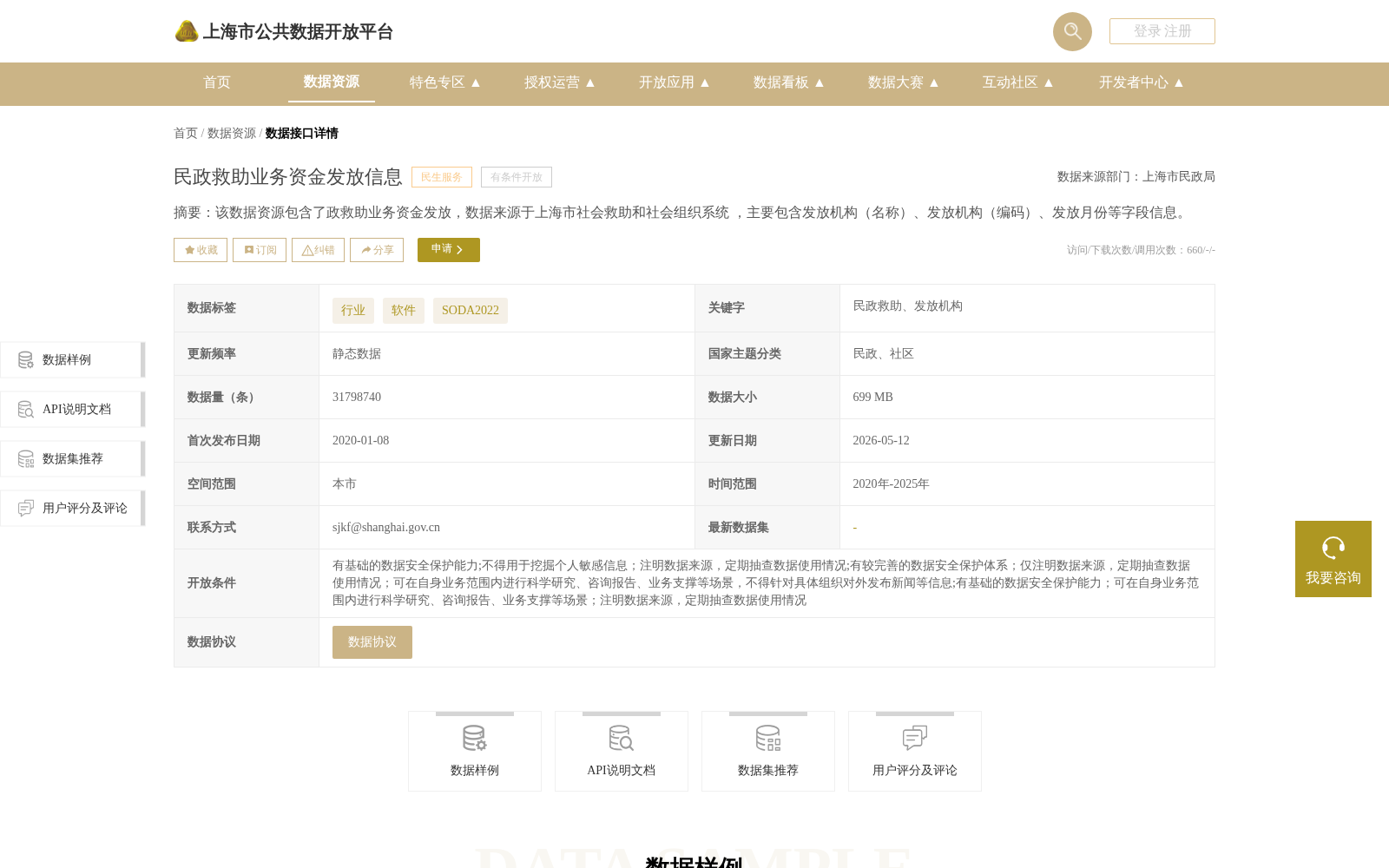This screenshot has width=1389, height=868.
Task: Click the page title 民政救助业务资金发放信息
Action: tap(288, 177)
